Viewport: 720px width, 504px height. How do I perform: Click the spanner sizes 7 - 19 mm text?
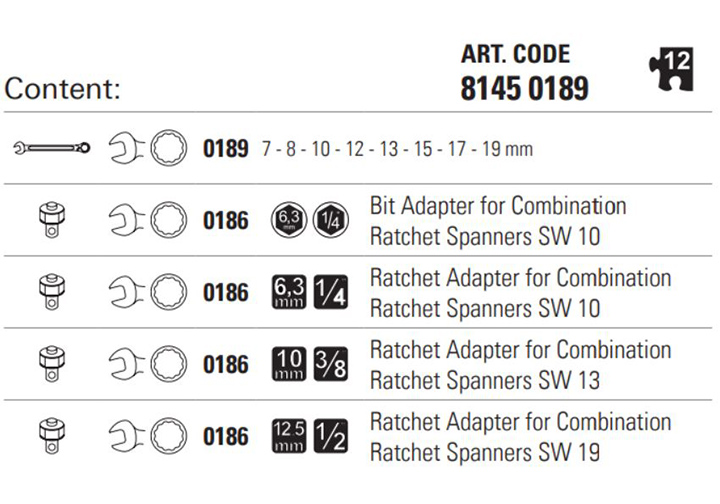tap(397, 149)
